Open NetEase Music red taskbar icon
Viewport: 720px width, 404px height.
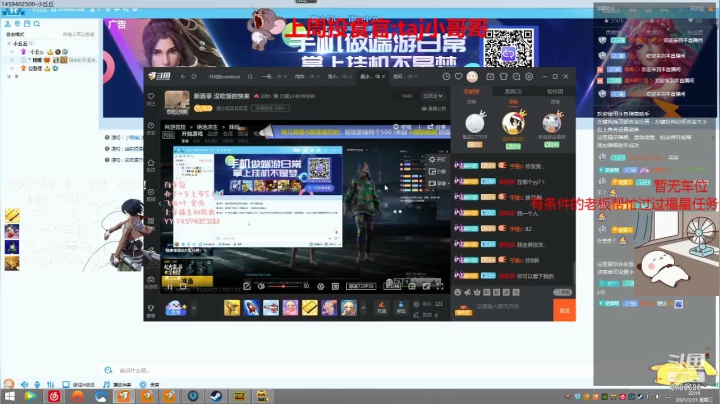pos(54,396)
